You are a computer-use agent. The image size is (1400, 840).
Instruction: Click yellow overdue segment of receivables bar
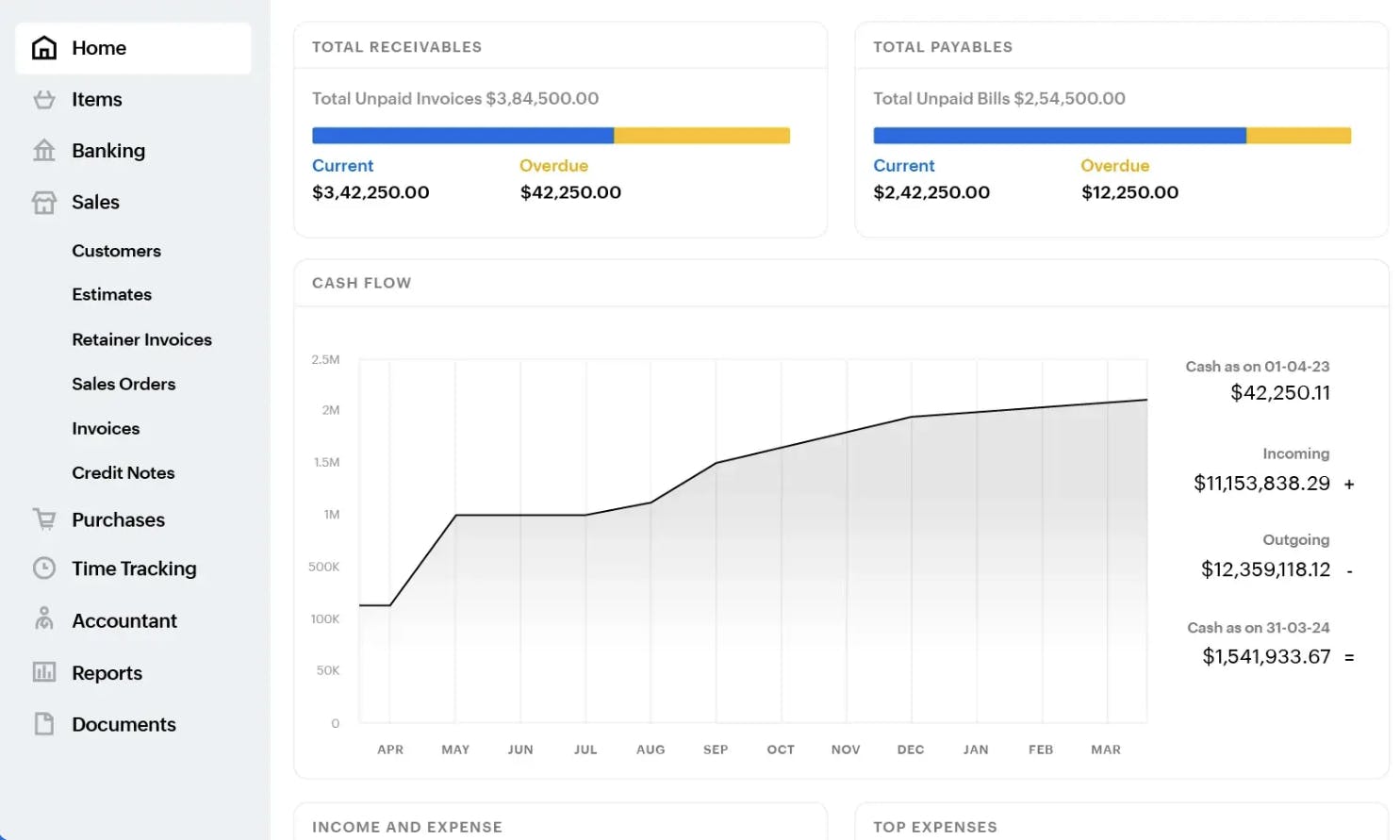click(x=701, y=136)
